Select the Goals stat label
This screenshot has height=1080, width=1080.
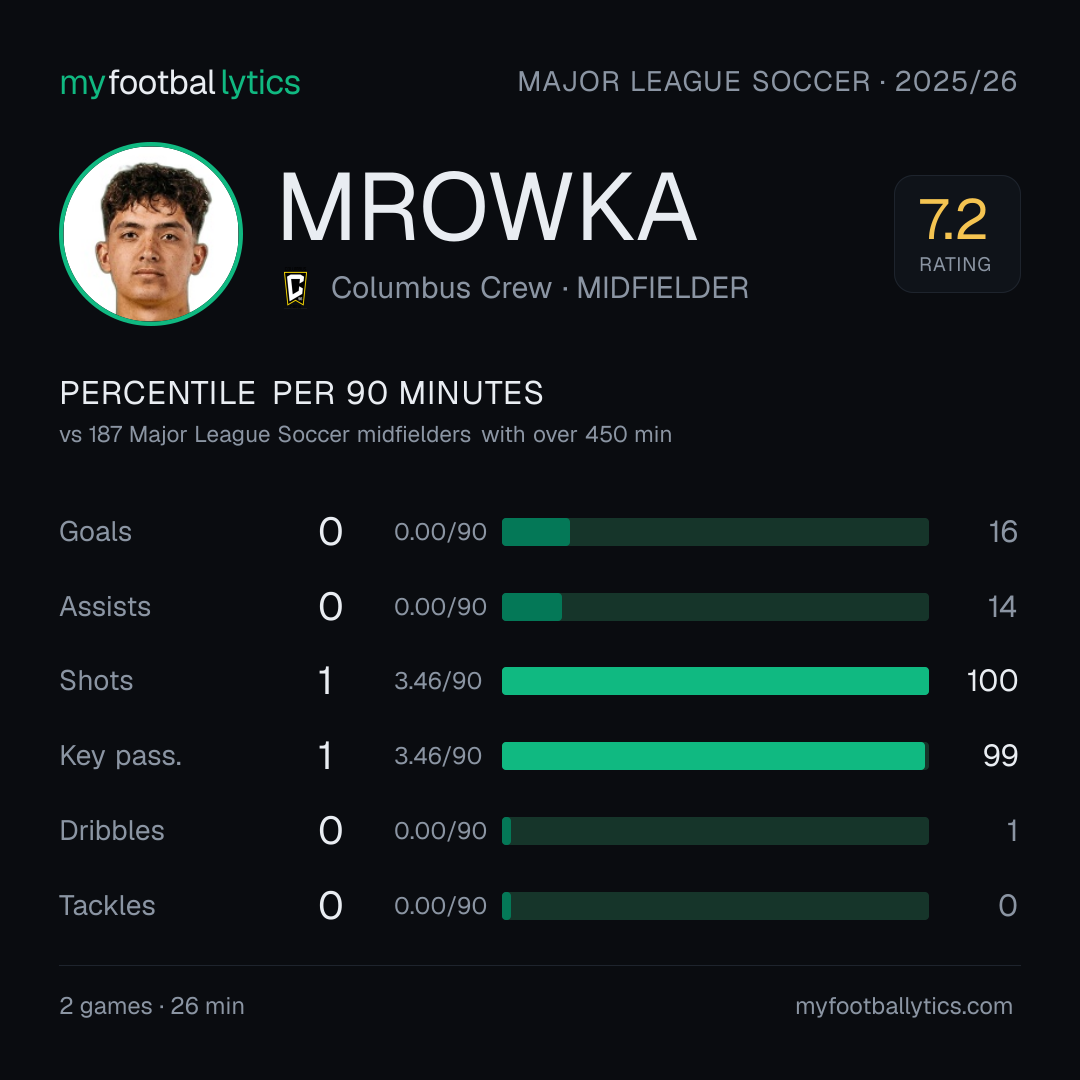point(95,532)
